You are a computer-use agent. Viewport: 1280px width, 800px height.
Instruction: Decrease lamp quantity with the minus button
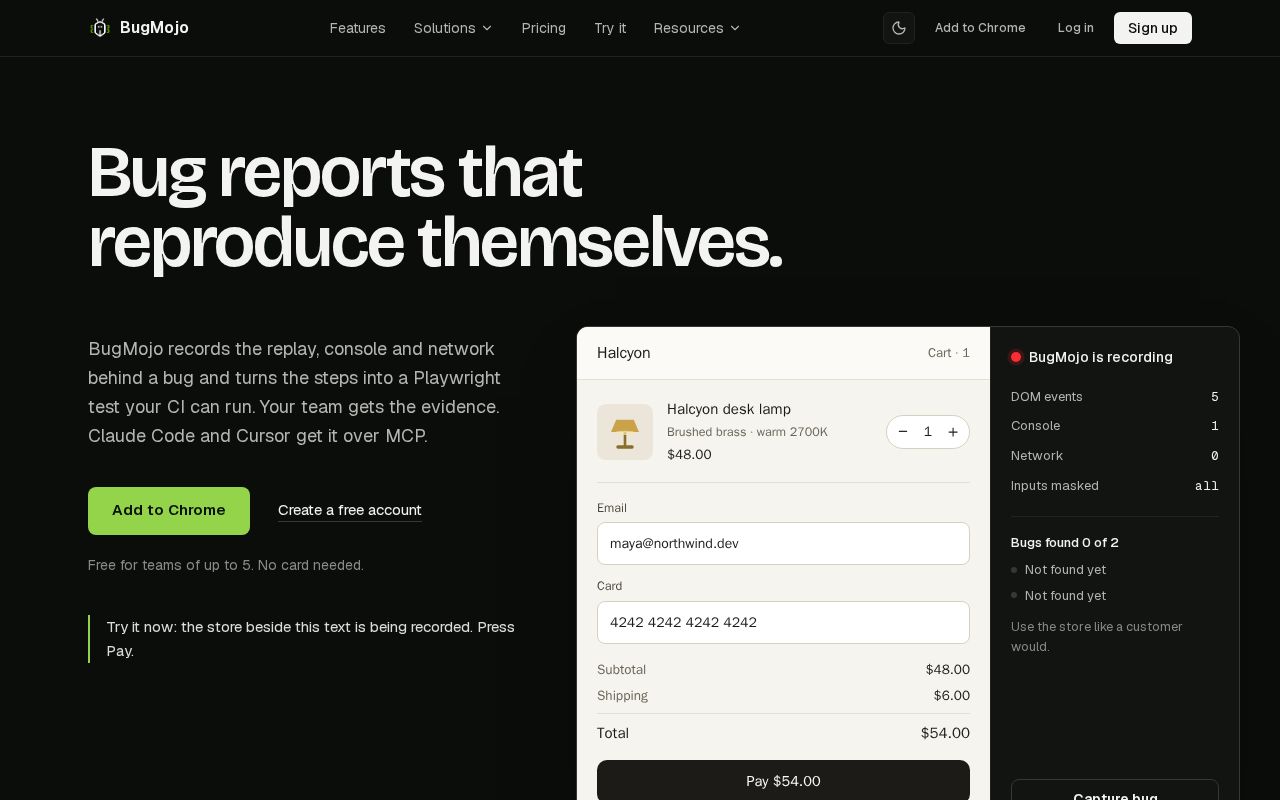click(903, 432)
